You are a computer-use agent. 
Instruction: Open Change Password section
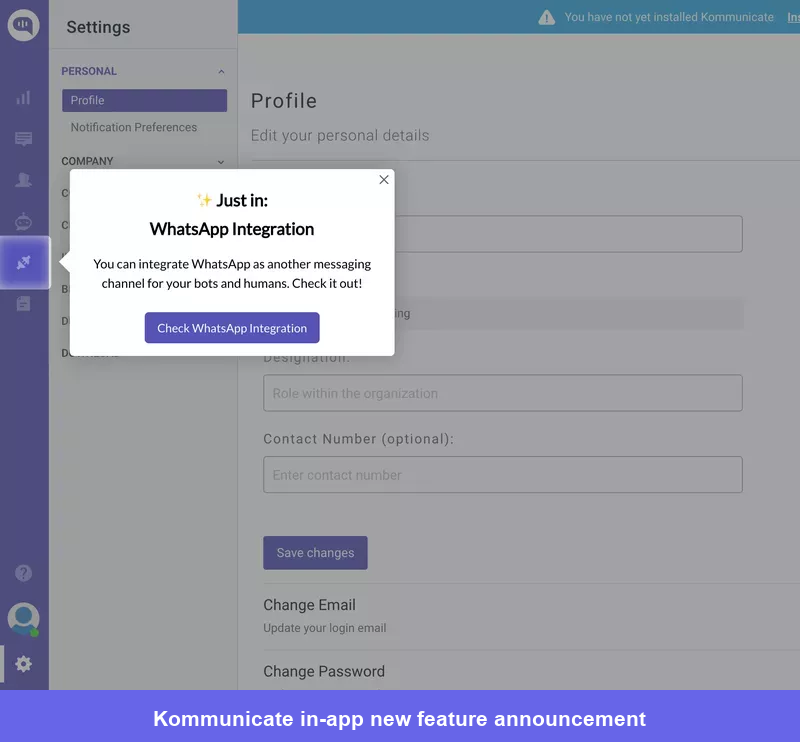[x=324, y=671]
